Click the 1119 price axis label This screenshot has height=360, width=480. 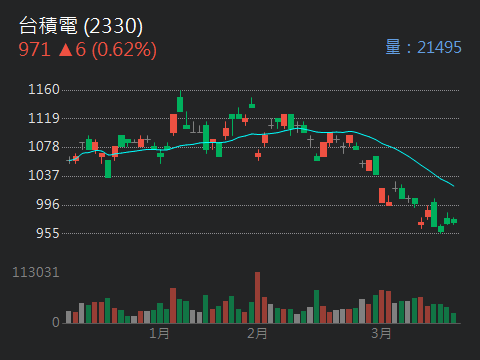click(44, 118)
